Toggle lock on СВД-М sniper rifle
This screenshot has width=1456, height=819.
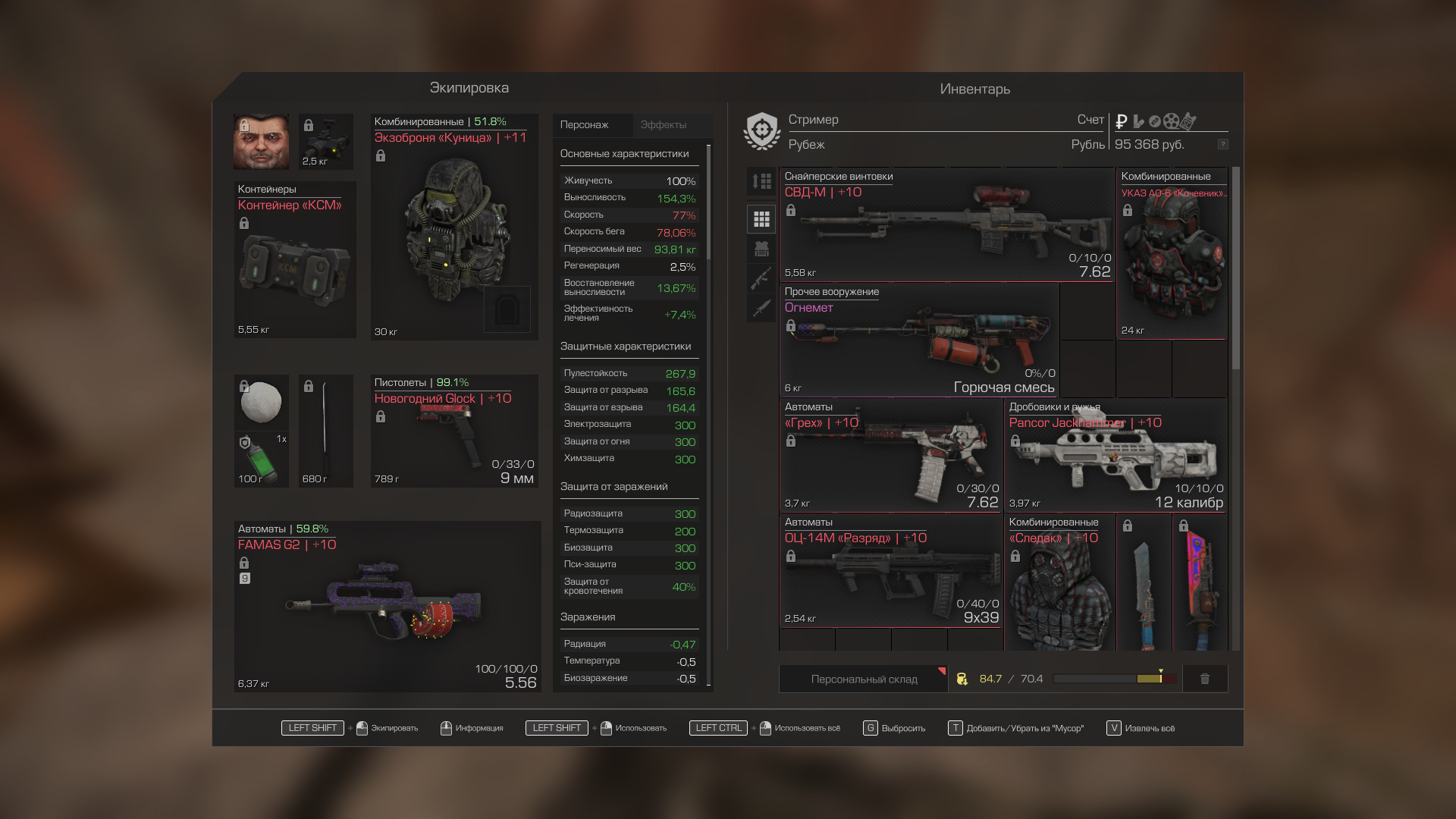click(x=791, y=211)
